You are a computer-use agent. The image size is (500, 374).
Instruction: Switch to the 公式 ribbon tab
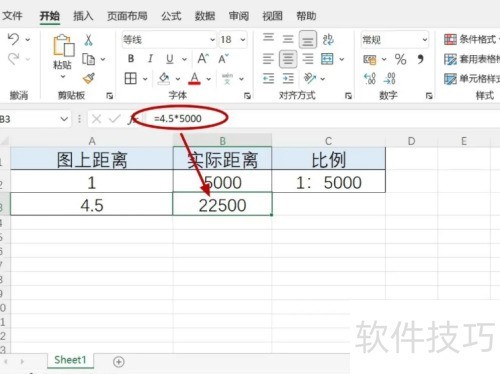pos(171,16)
